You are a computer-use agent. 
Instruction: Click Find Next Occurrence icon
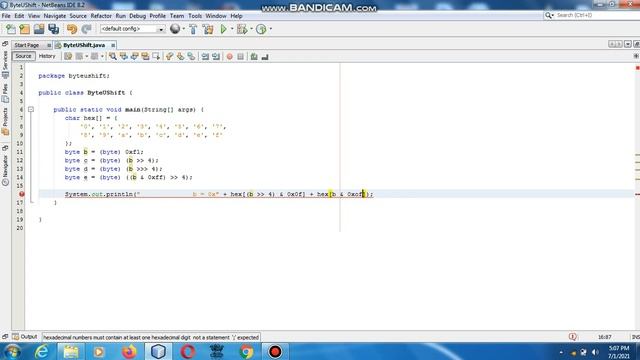[134, 57]
